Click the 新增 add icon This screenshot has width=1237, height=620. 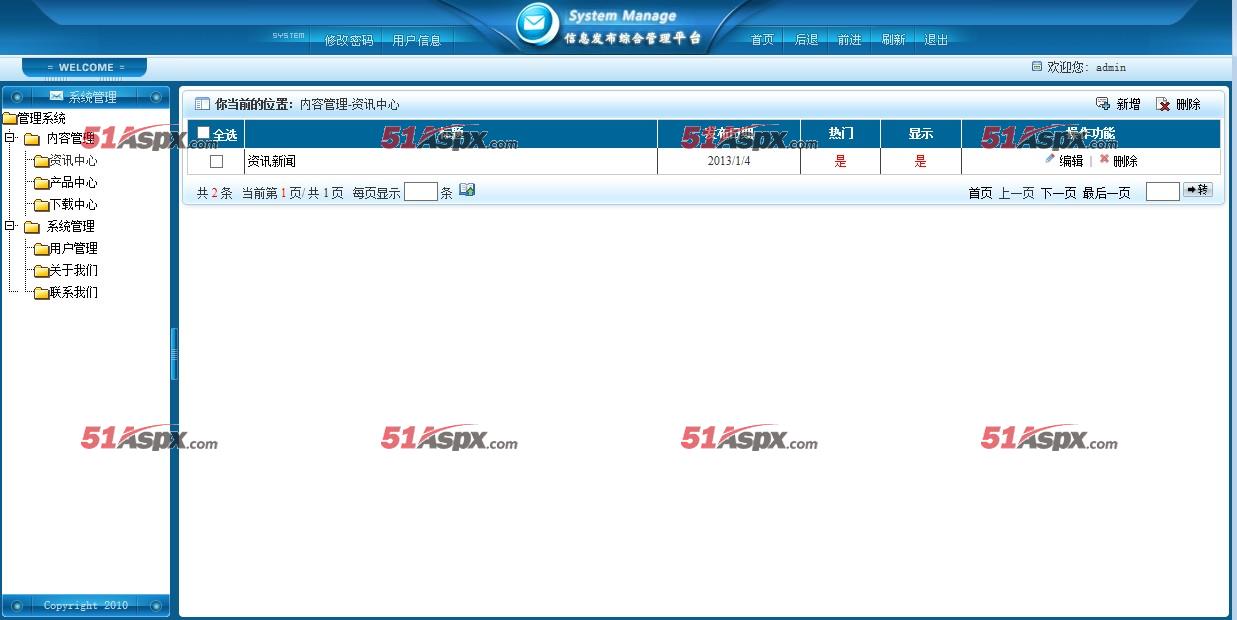pyautogui.click(x=1103, y=104)
